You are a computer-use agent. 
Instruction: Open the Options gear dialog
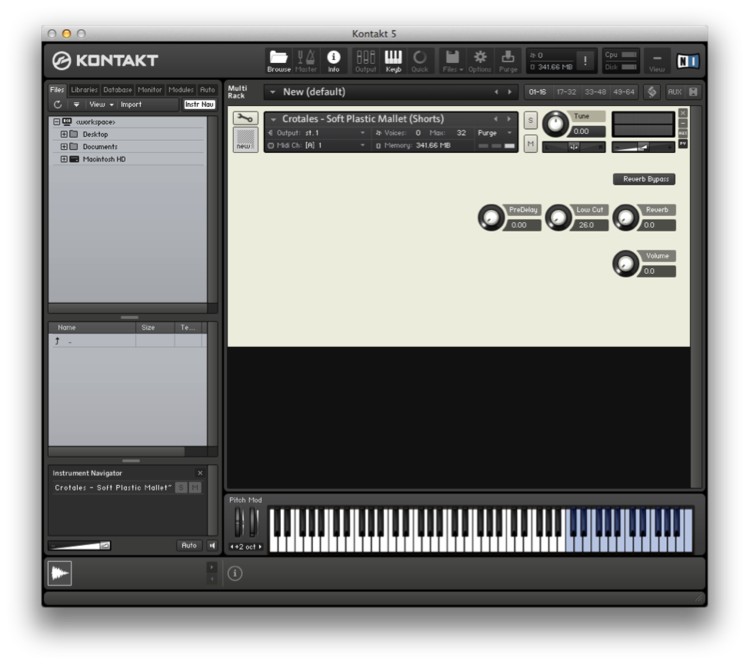coord(480,61)
